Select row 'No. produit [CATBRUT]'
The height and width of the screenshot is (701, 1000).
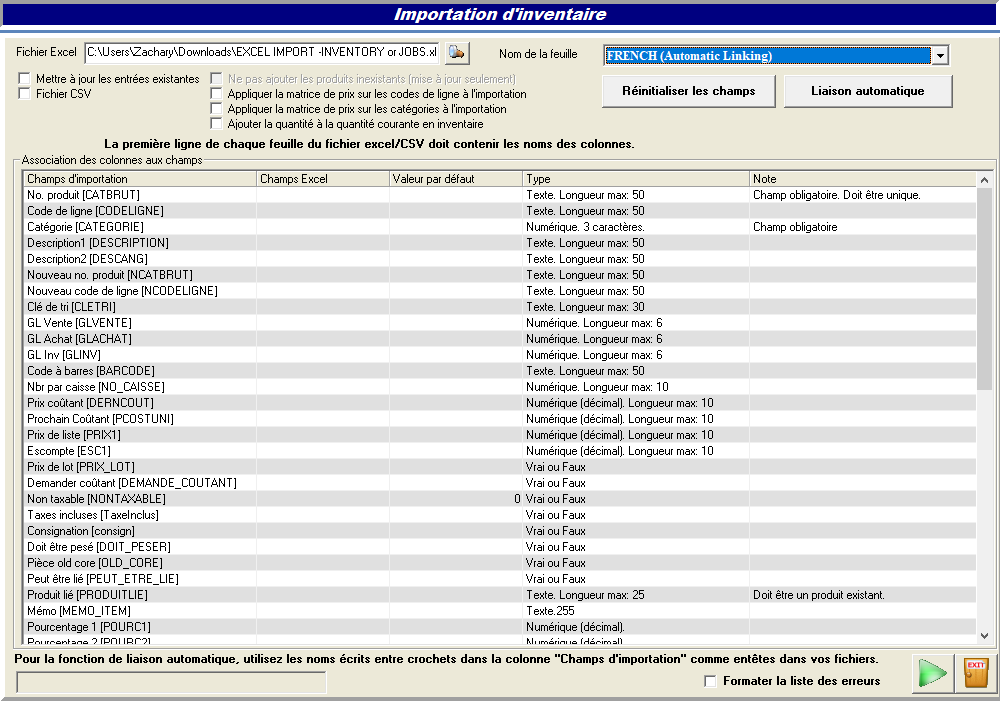(499, 195)
